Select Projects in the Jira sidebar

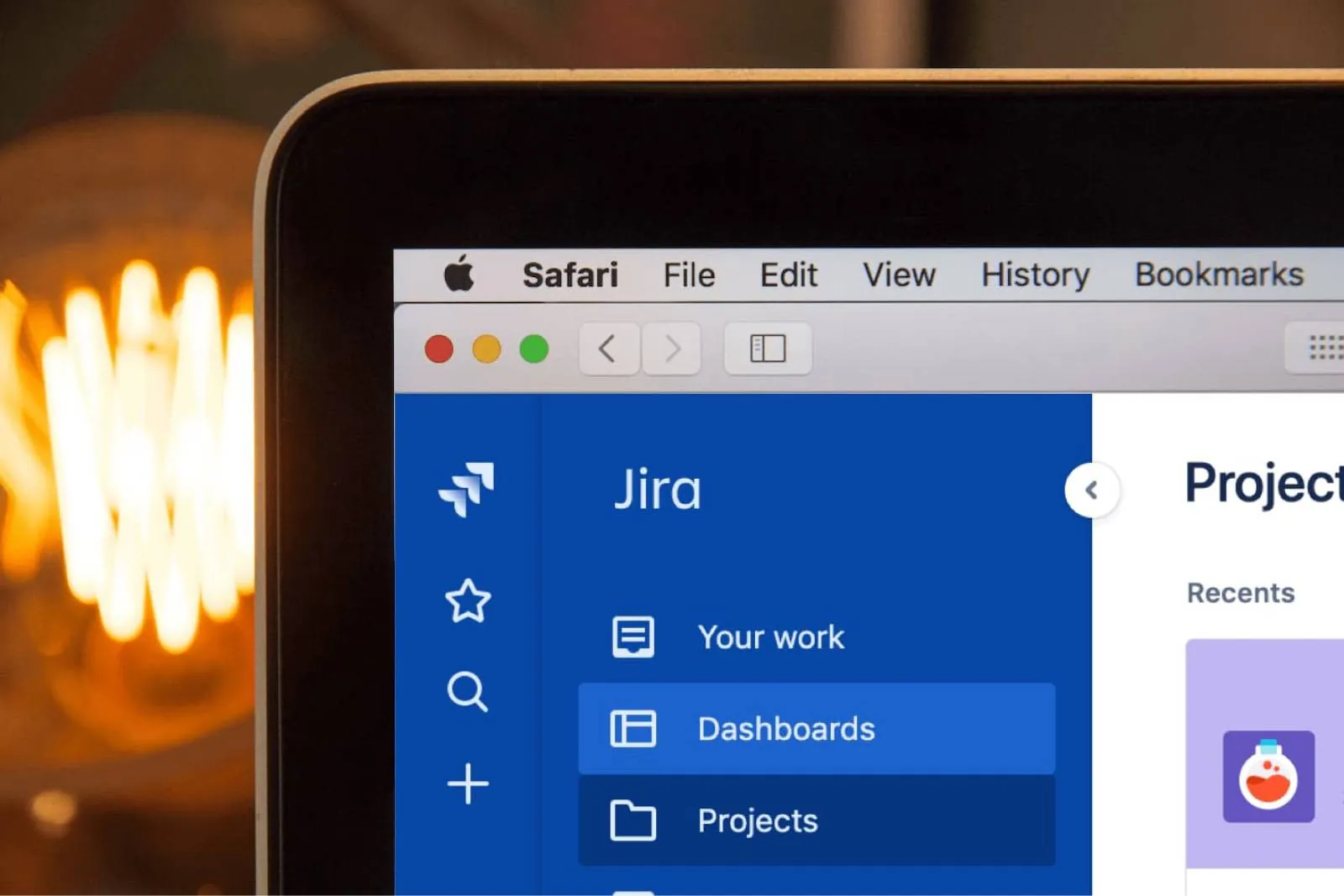[x=757, y=821]
